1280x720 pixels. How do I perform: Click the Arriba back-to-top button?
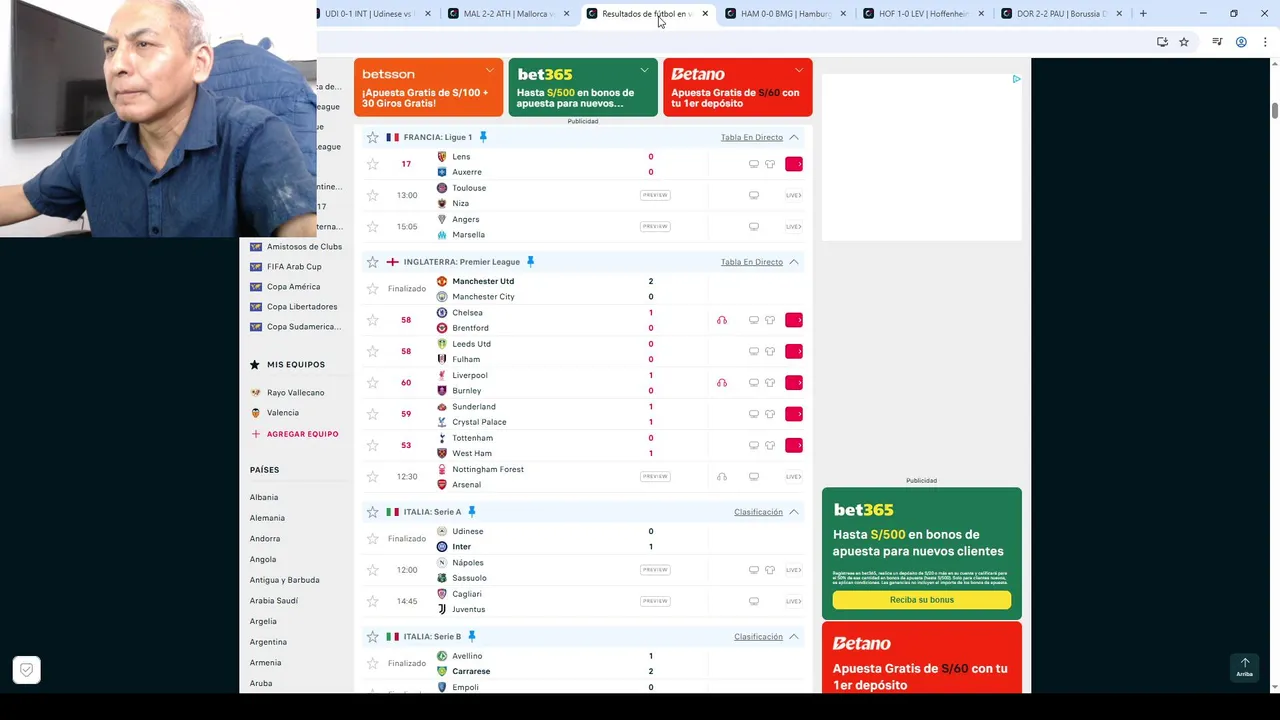pos(1245,667)
